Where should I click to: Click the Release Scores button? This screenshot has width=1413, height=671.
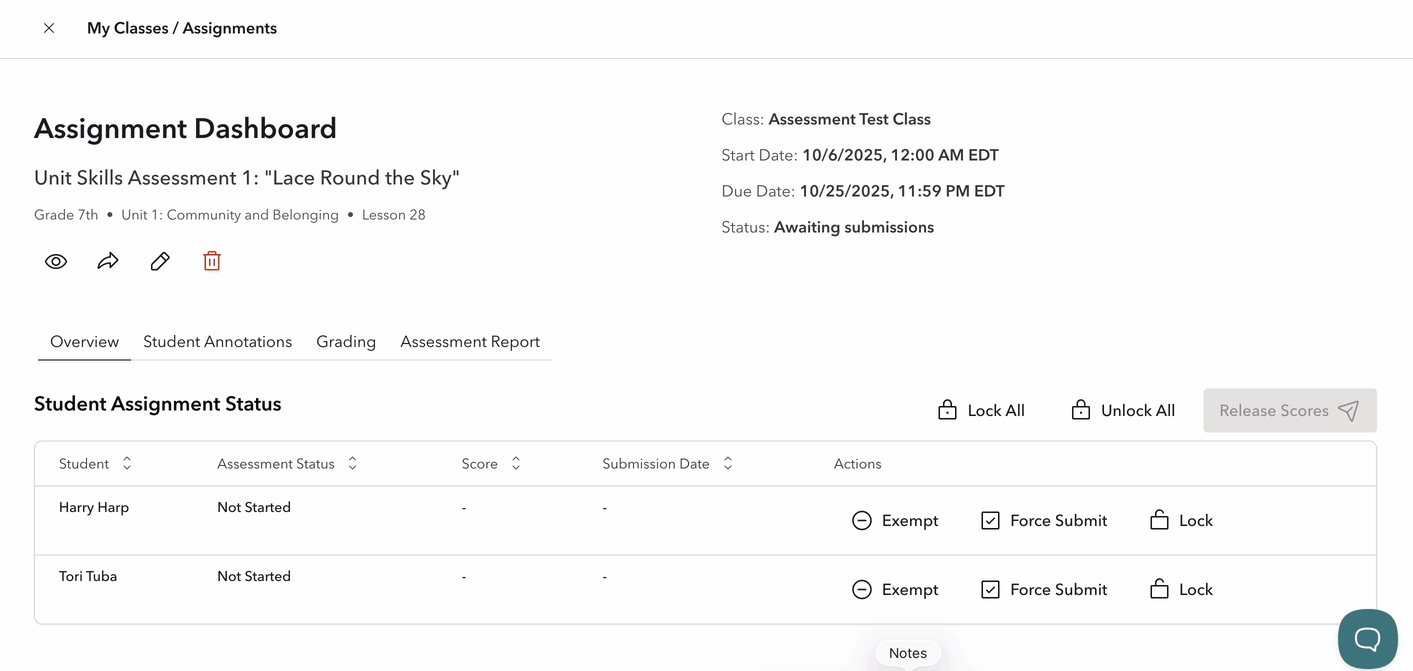pos(1289,410)
